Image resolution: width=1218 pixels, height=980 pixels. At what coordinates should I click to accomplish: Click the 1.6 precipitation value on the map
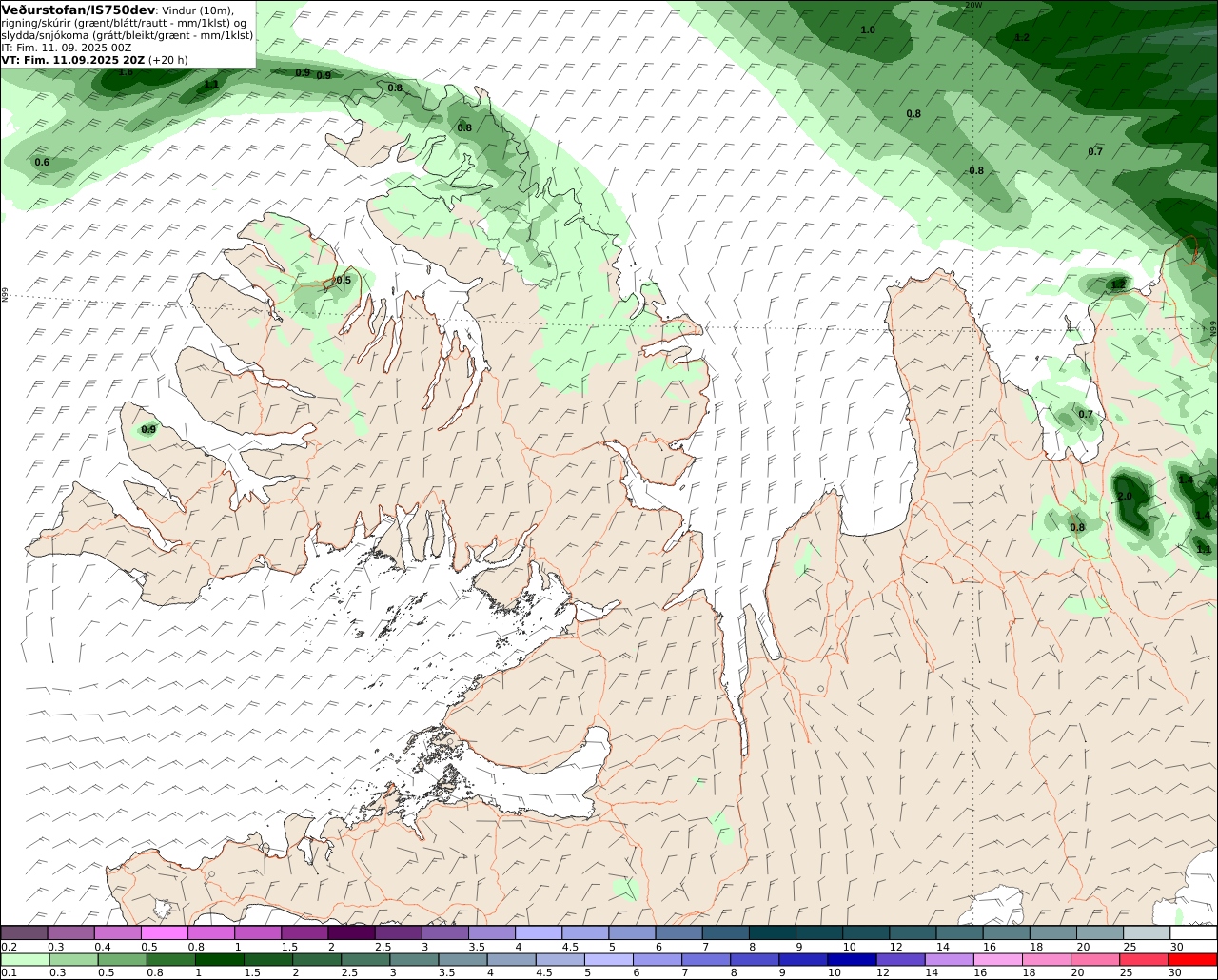126,71
